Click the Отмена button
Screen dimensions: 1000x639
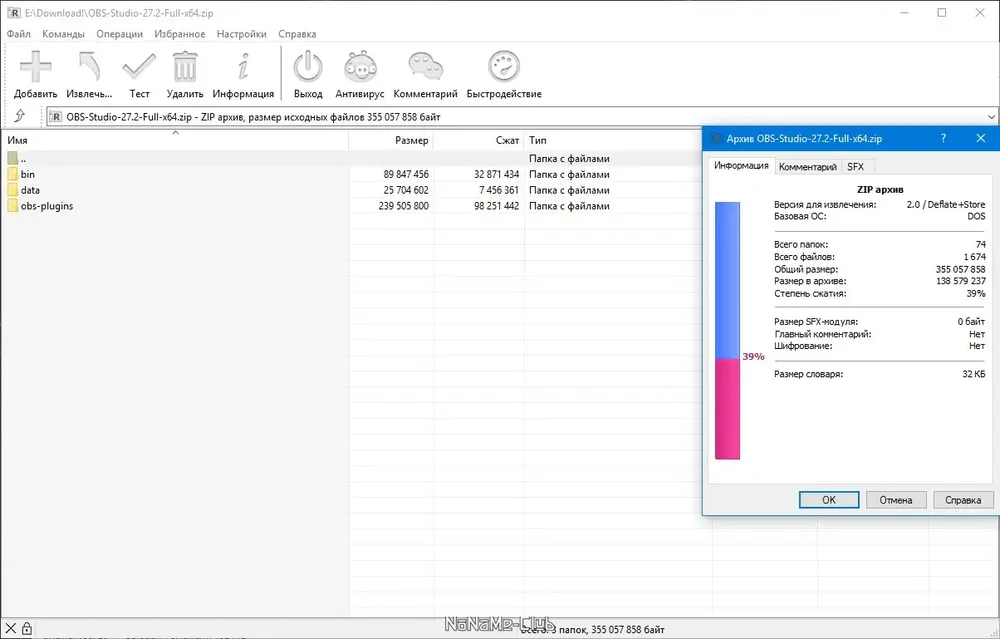tap(895, 500)
